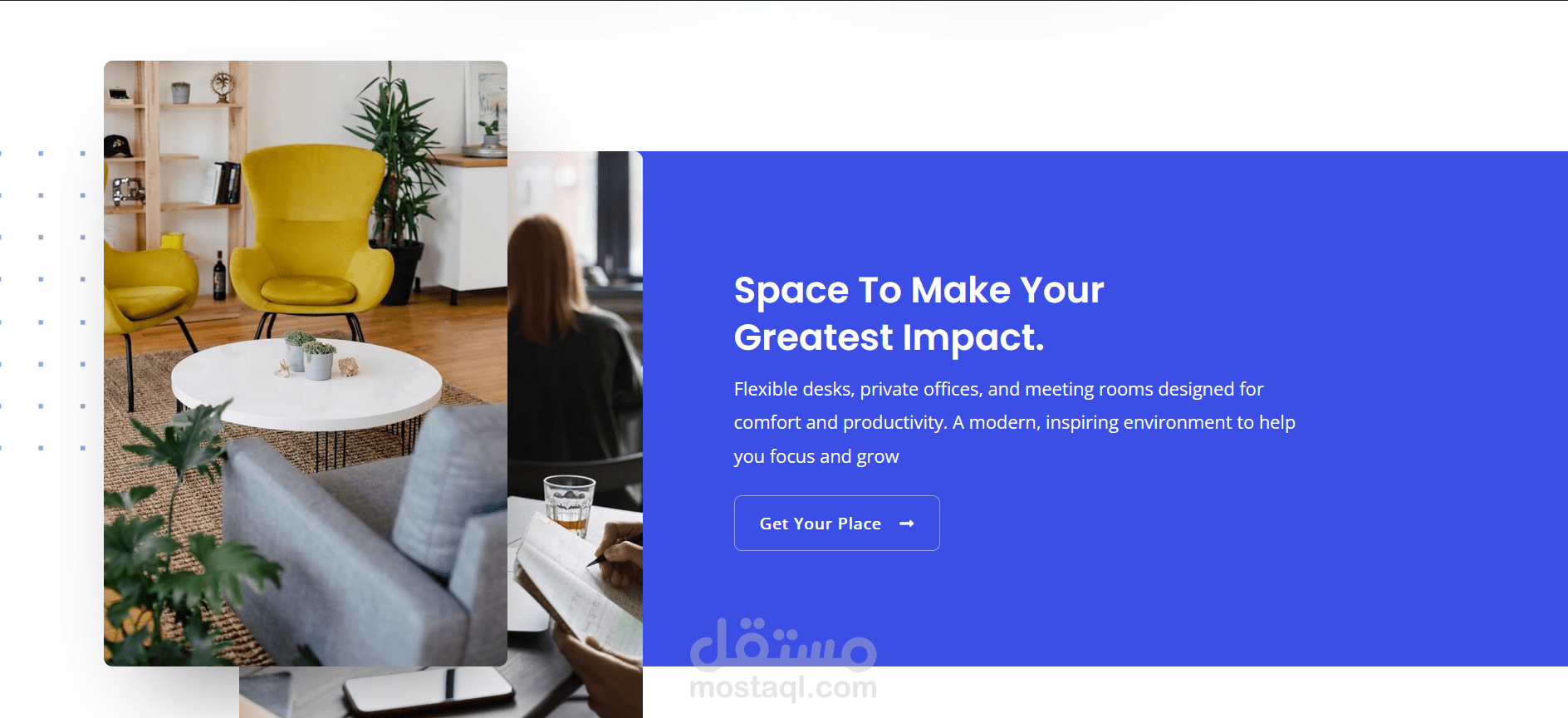
Task: Click the glass of tea on table
Action: coord(569,503)
